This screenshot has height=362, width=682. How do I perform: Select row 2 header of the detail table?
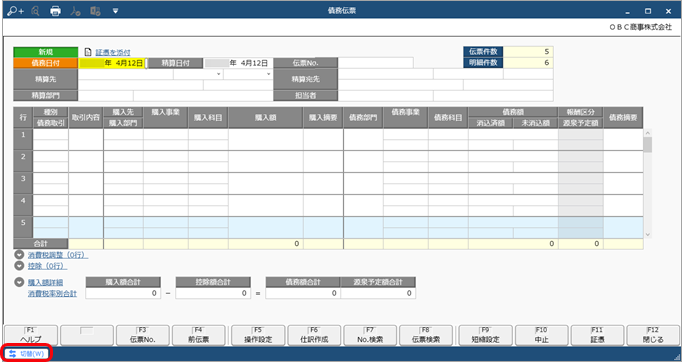(23, 161)
